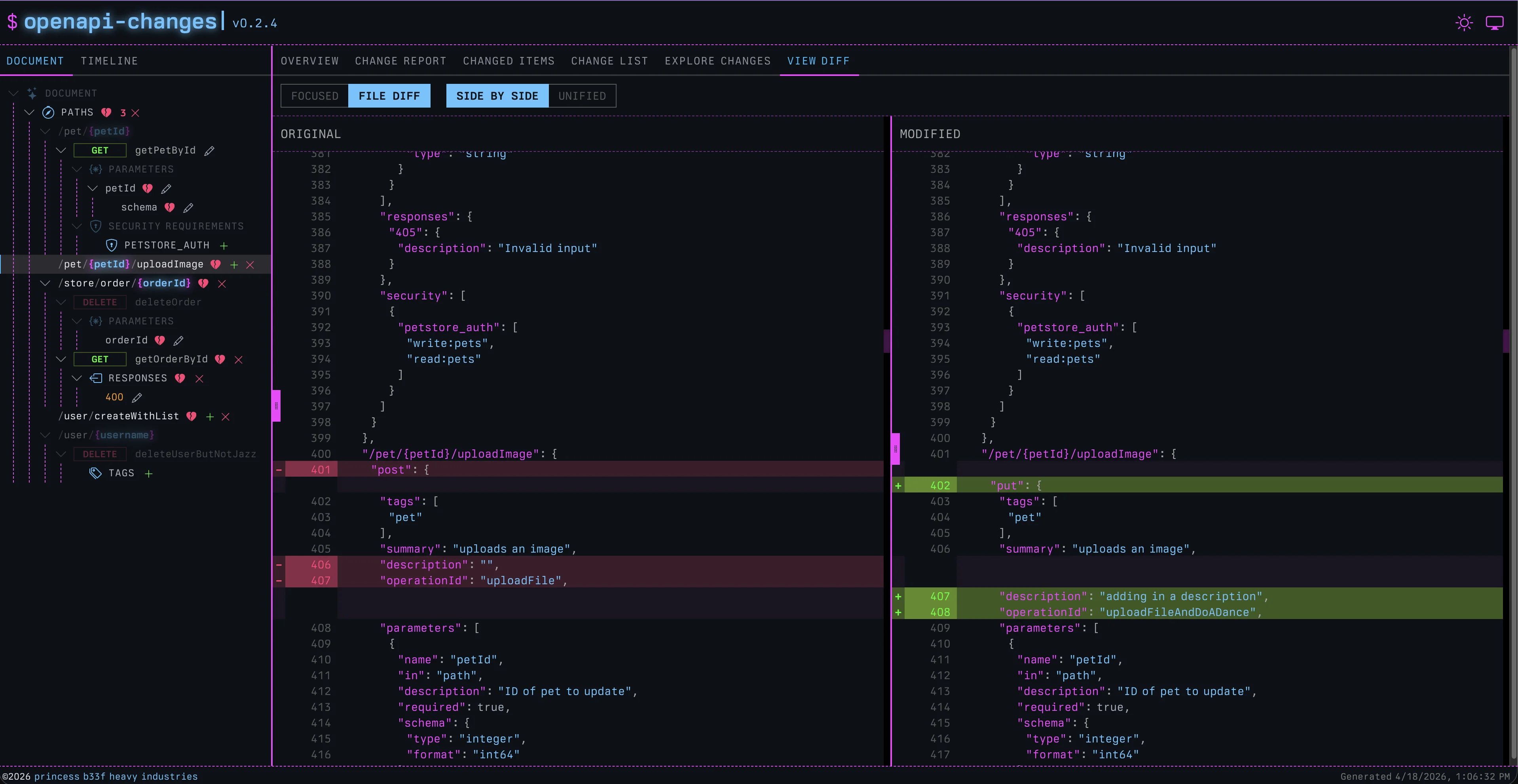Click the compass icon beside PATHS

click(48, 112)
